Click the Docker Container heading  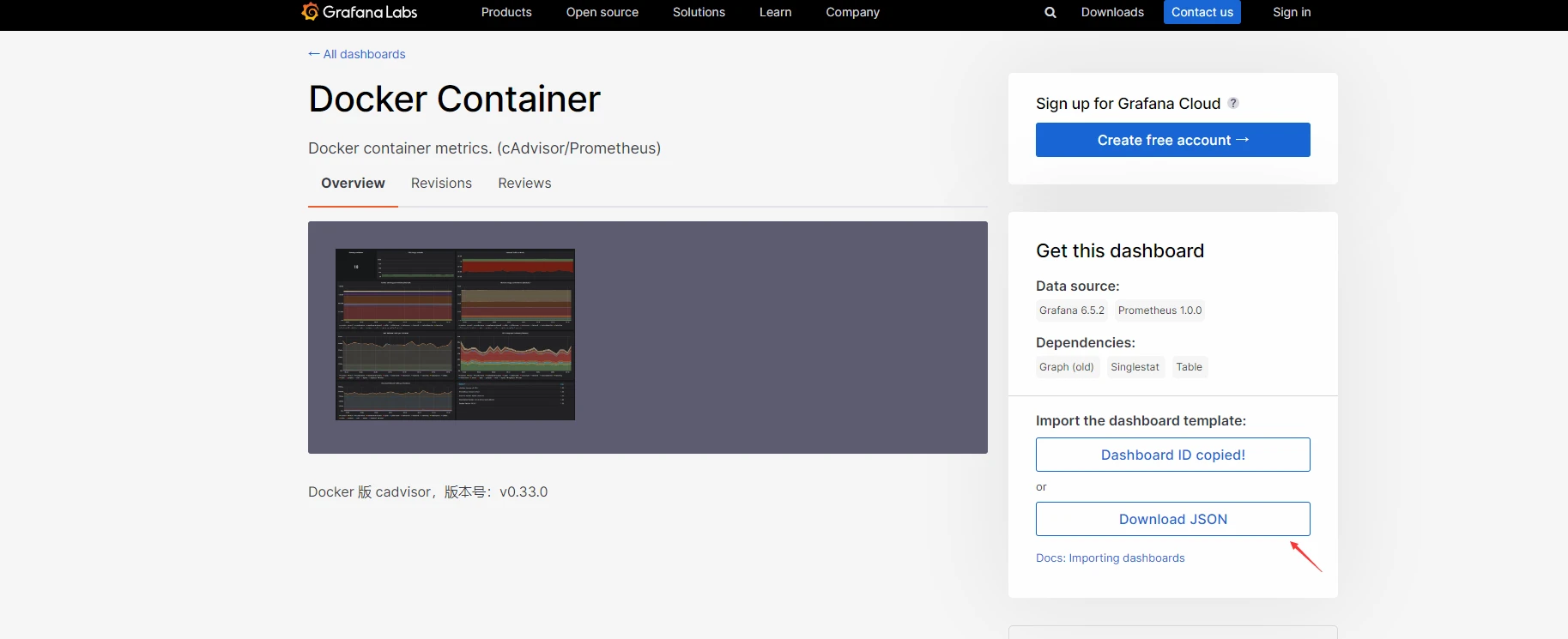(454, 99)
